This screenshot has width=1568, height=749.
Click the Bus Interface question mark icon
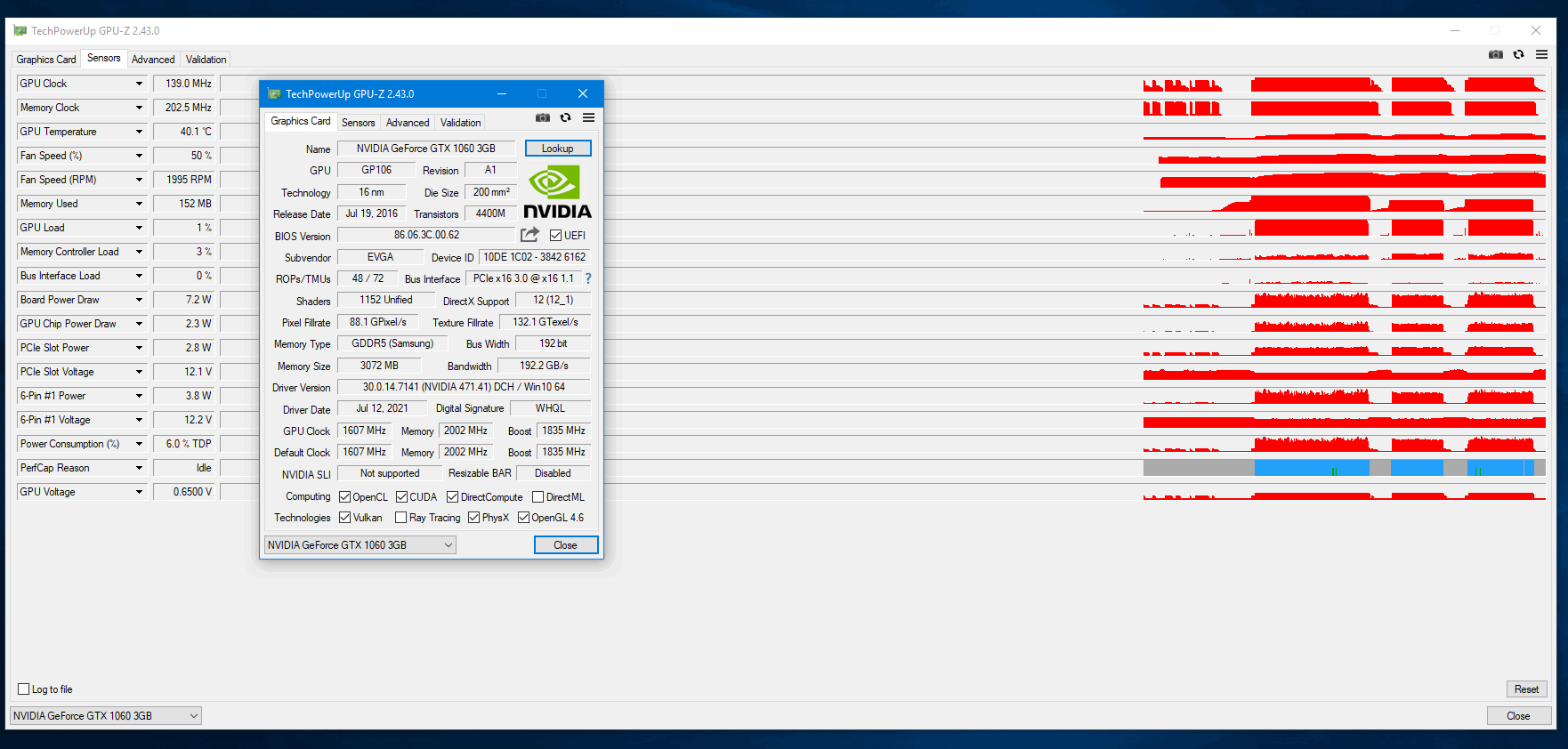click(x=588, y=278)
